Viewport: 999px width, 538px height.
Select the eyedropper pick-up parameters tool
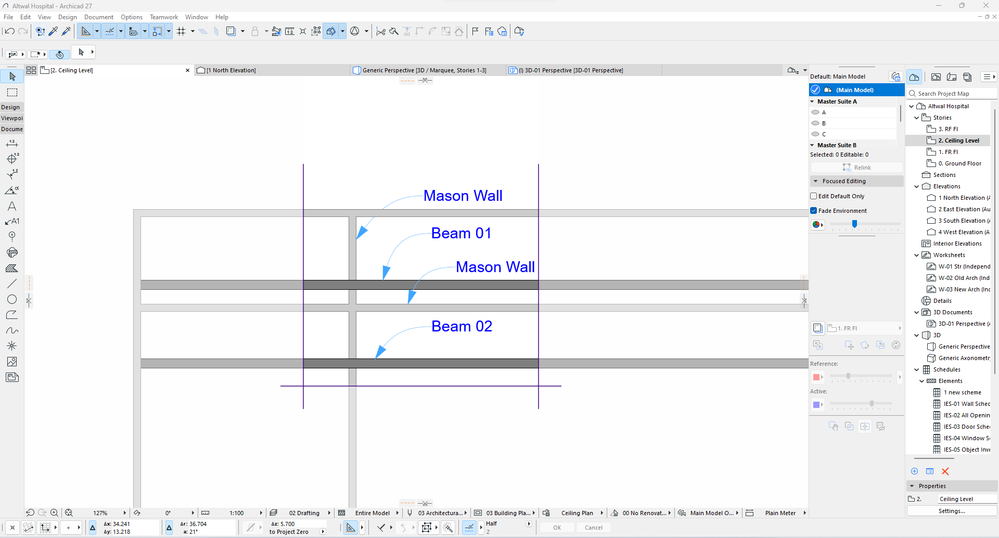[54, 31]
